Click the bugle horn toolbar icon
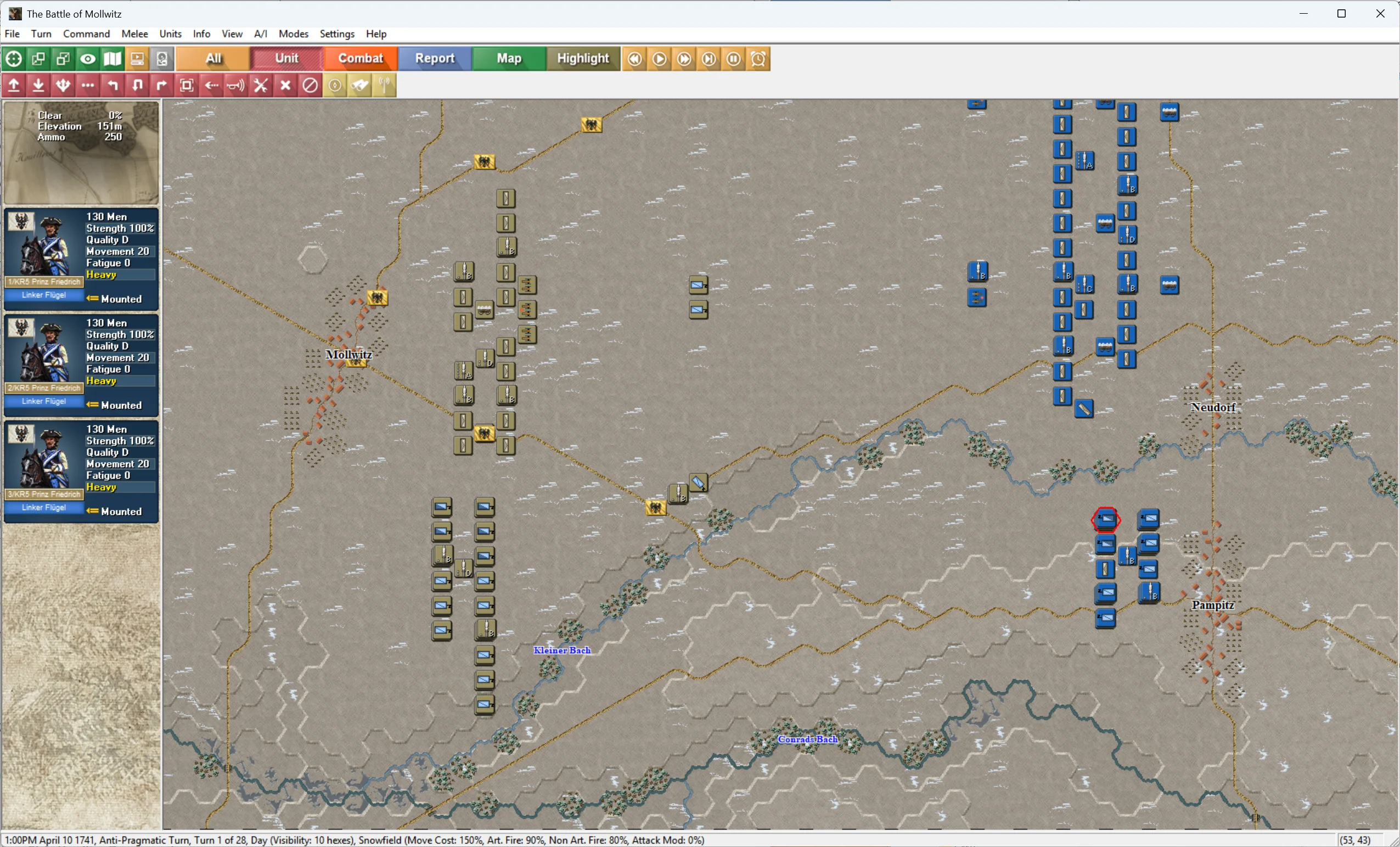 [x=236, y=85]
